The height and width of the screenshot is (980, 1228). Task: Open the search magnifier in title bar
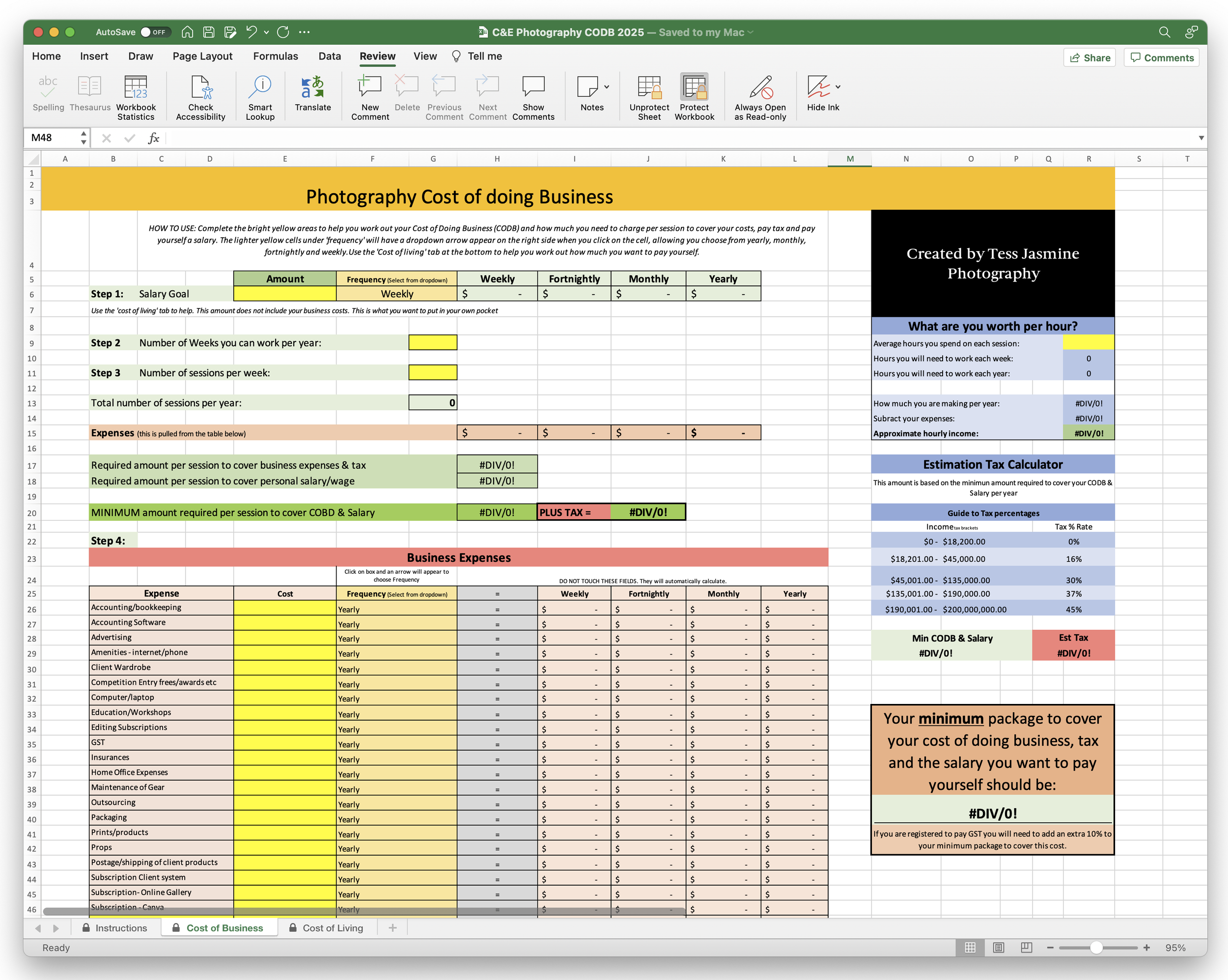tap(1164, 32)
